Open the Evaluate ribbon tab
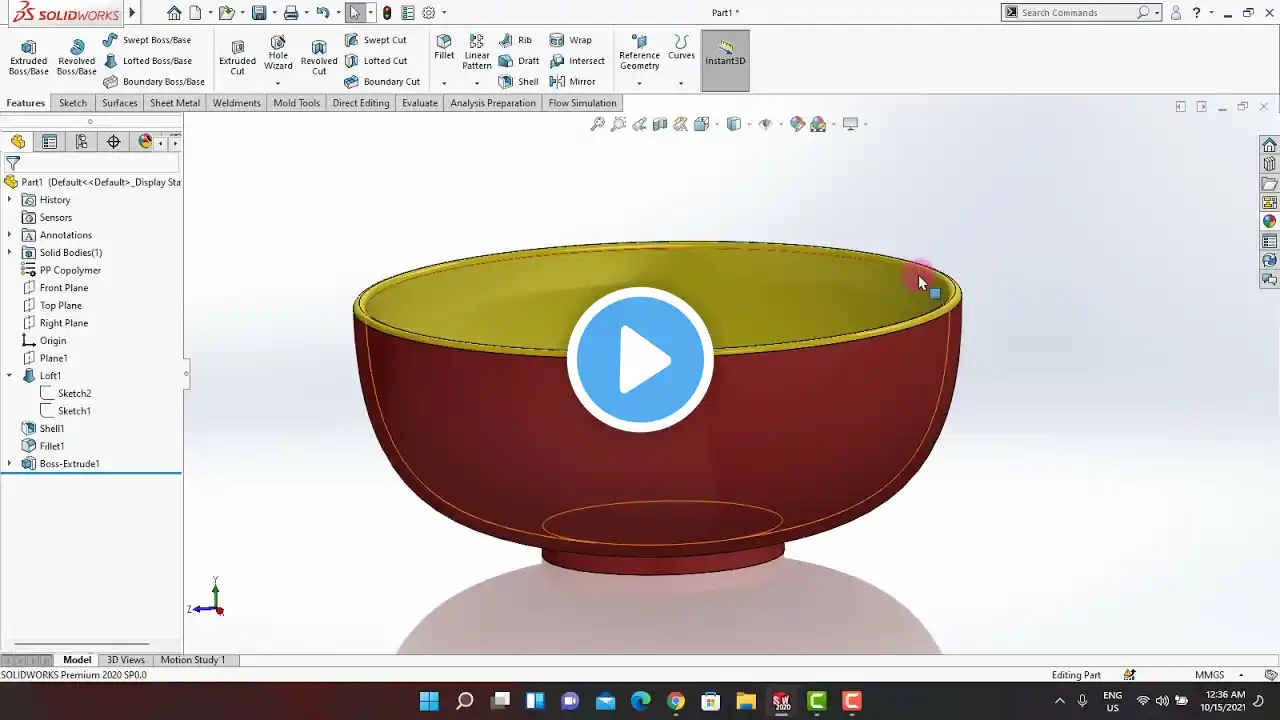The height and width of the screenshot is (720, 1280). (x=420, y=103)
